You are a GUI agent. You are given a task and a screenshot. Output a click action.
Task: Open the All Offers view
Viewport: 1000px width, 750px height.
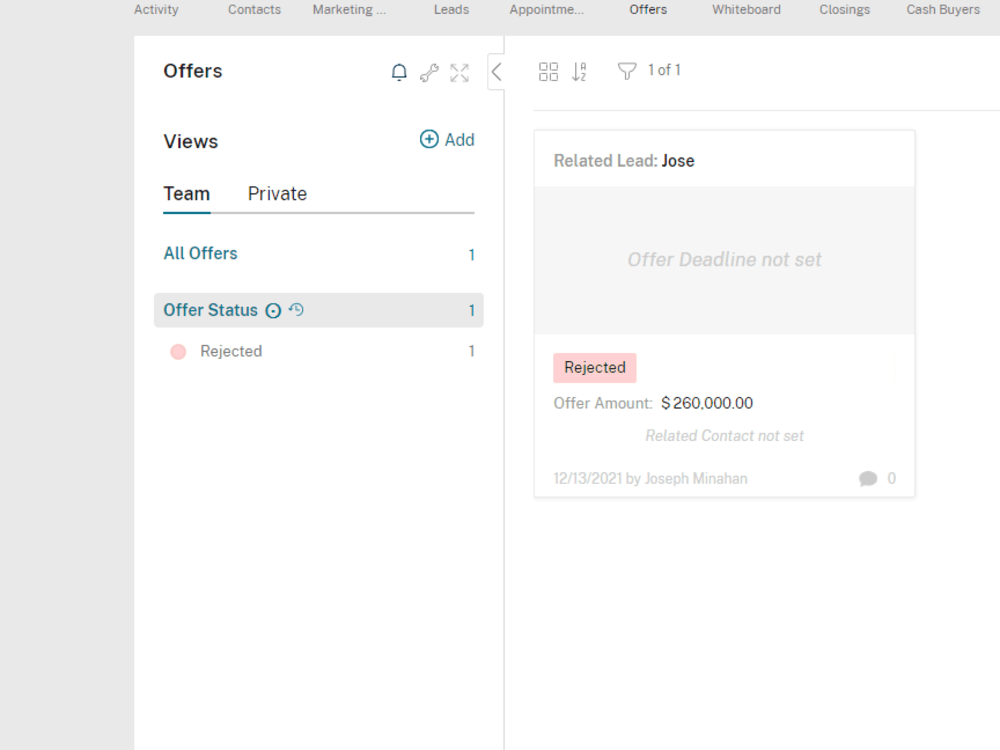pos(319,254)
